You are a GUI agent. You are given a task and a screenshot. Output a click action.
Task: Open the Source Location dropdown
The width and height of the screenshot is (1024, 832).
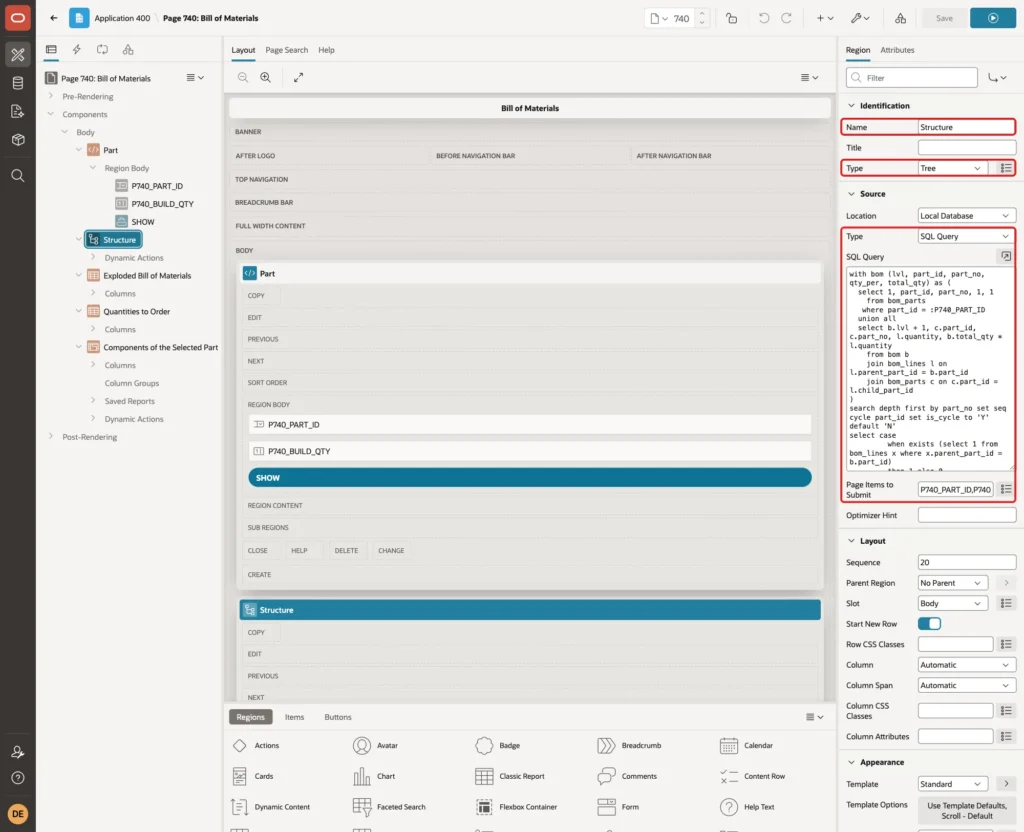coord(967,216)
